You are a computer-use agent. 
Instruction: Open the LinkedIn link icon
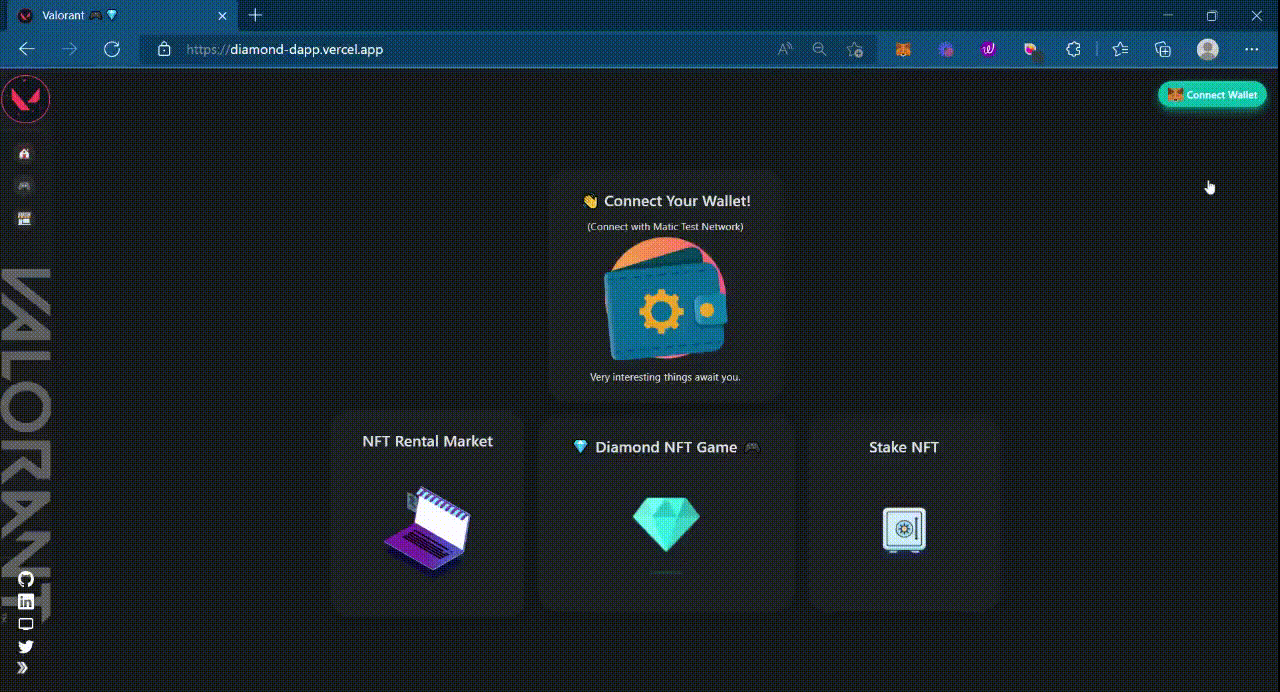coord(26,601)
